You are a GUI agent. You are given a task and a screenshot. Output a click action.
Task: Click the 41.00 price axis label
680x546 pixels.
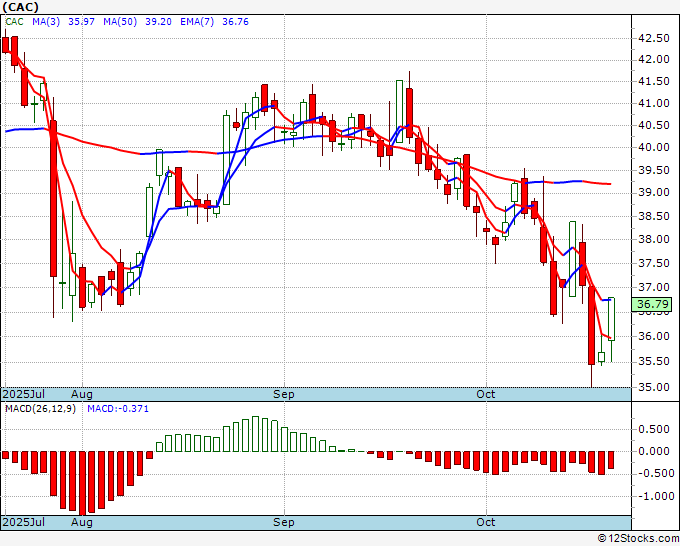[654, 103]
